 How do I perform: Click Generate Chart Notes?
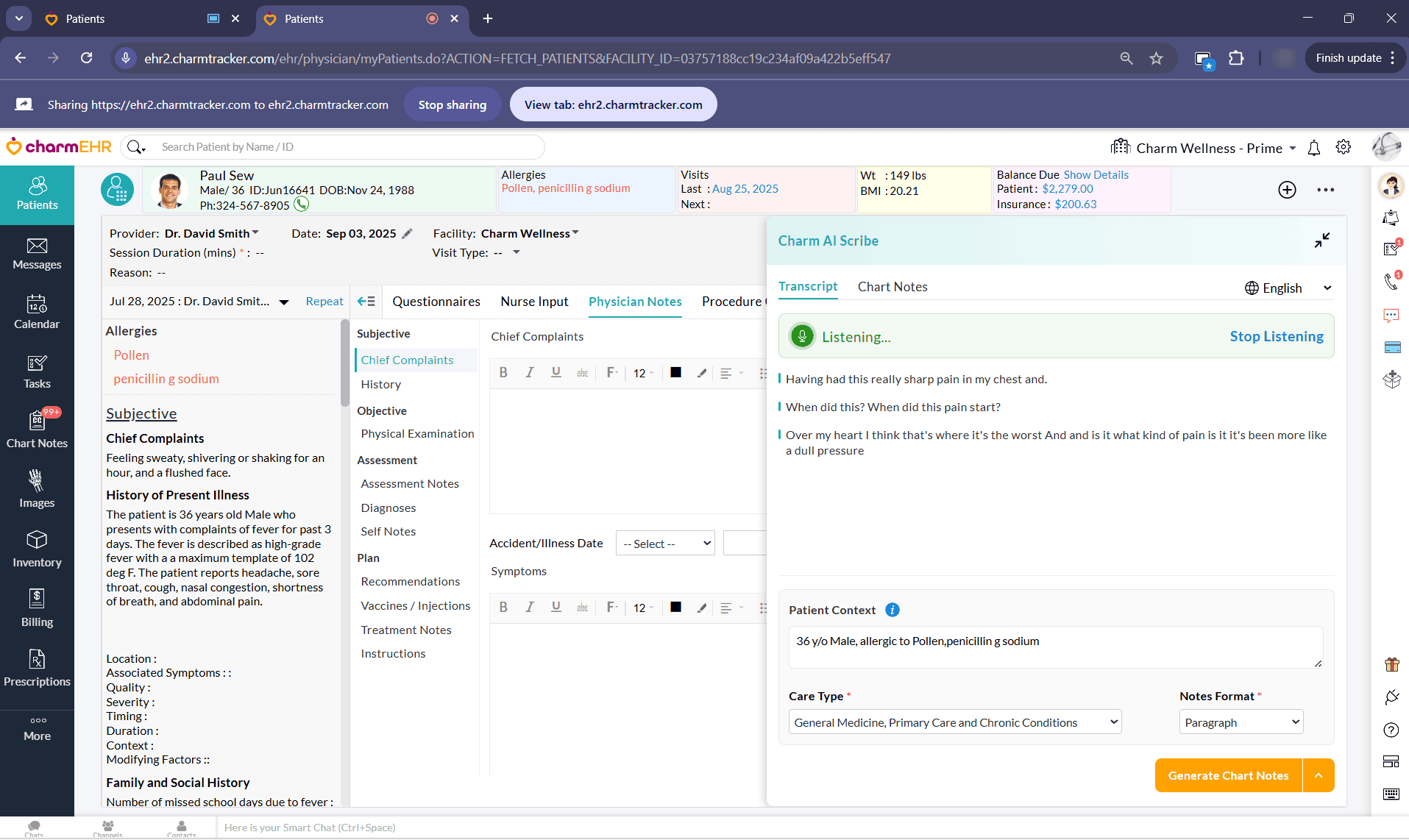1228,775
